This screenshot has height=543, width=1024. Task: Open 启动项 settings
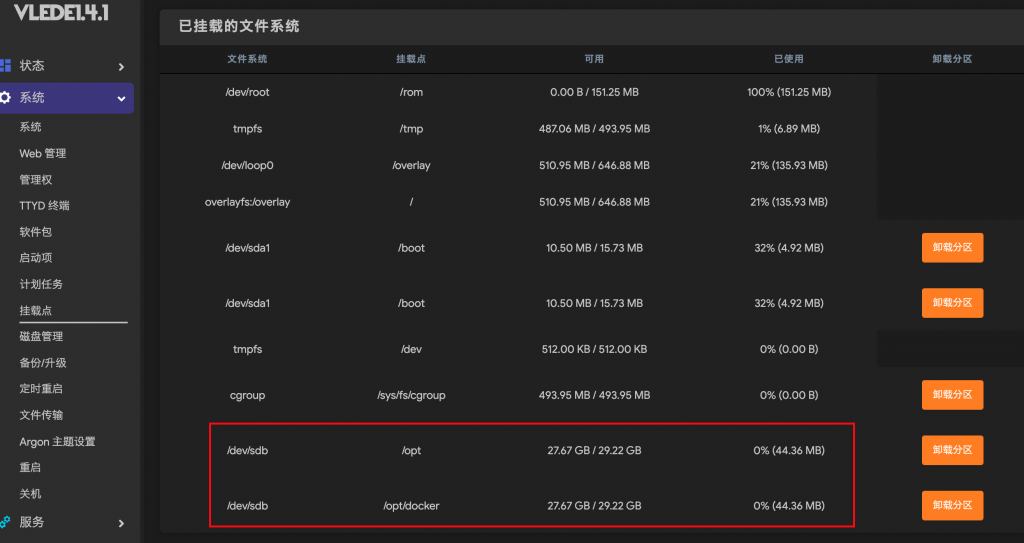click(x=35, y=258)
